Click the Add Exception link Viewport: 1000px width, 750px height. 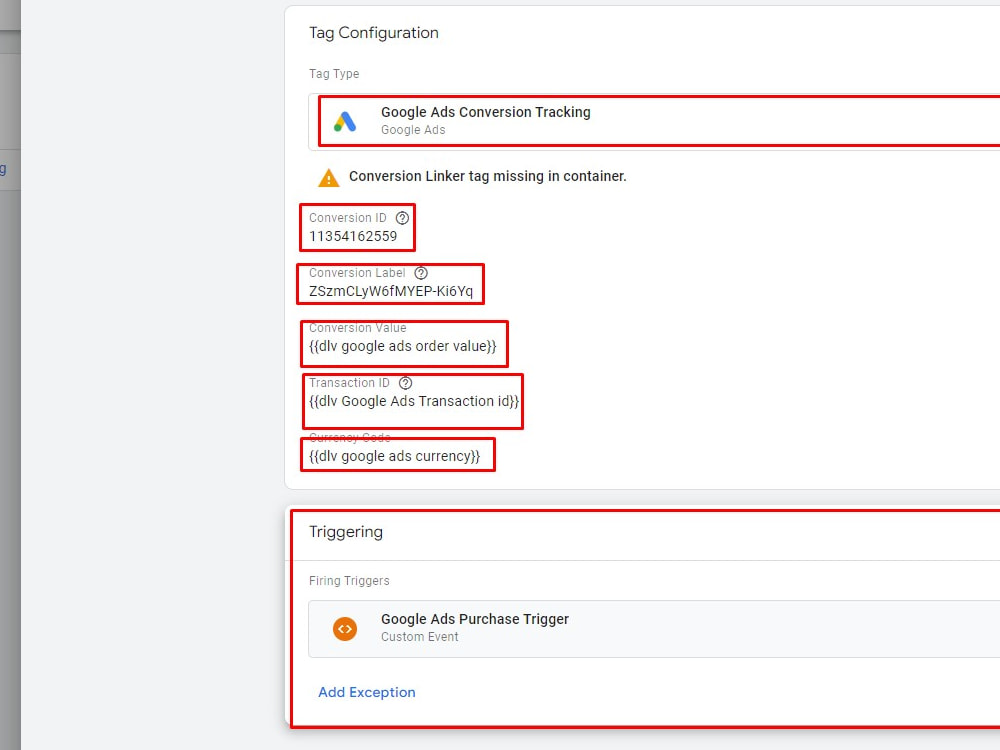[x=366, y=692]
